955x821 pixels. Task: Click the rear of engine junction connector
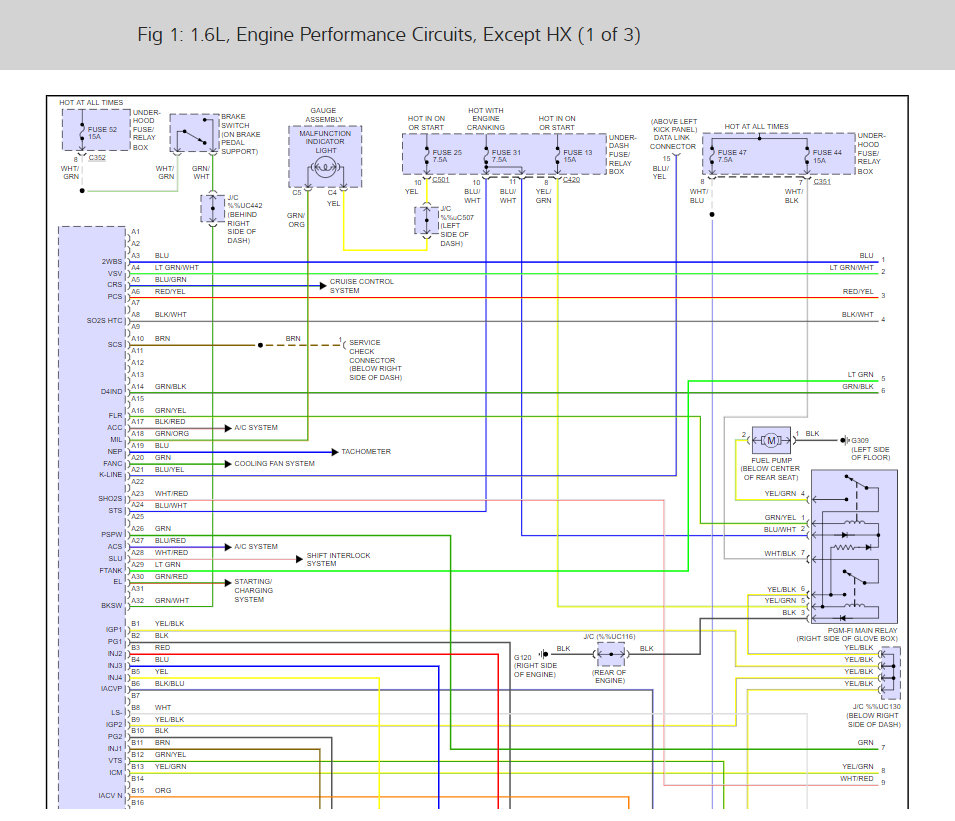(610, 655)
